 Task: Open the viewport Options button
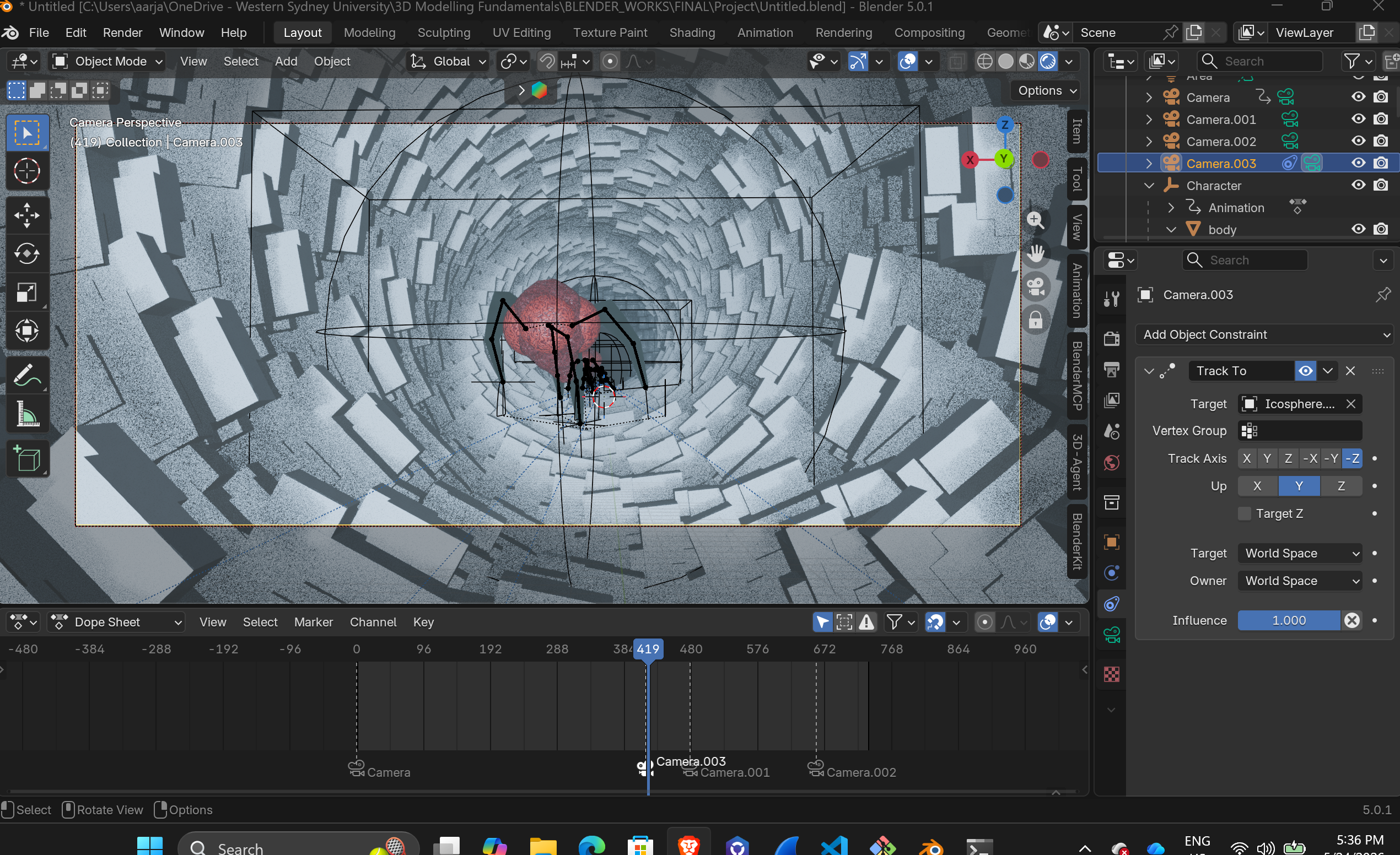click(x=1047, y=90)
